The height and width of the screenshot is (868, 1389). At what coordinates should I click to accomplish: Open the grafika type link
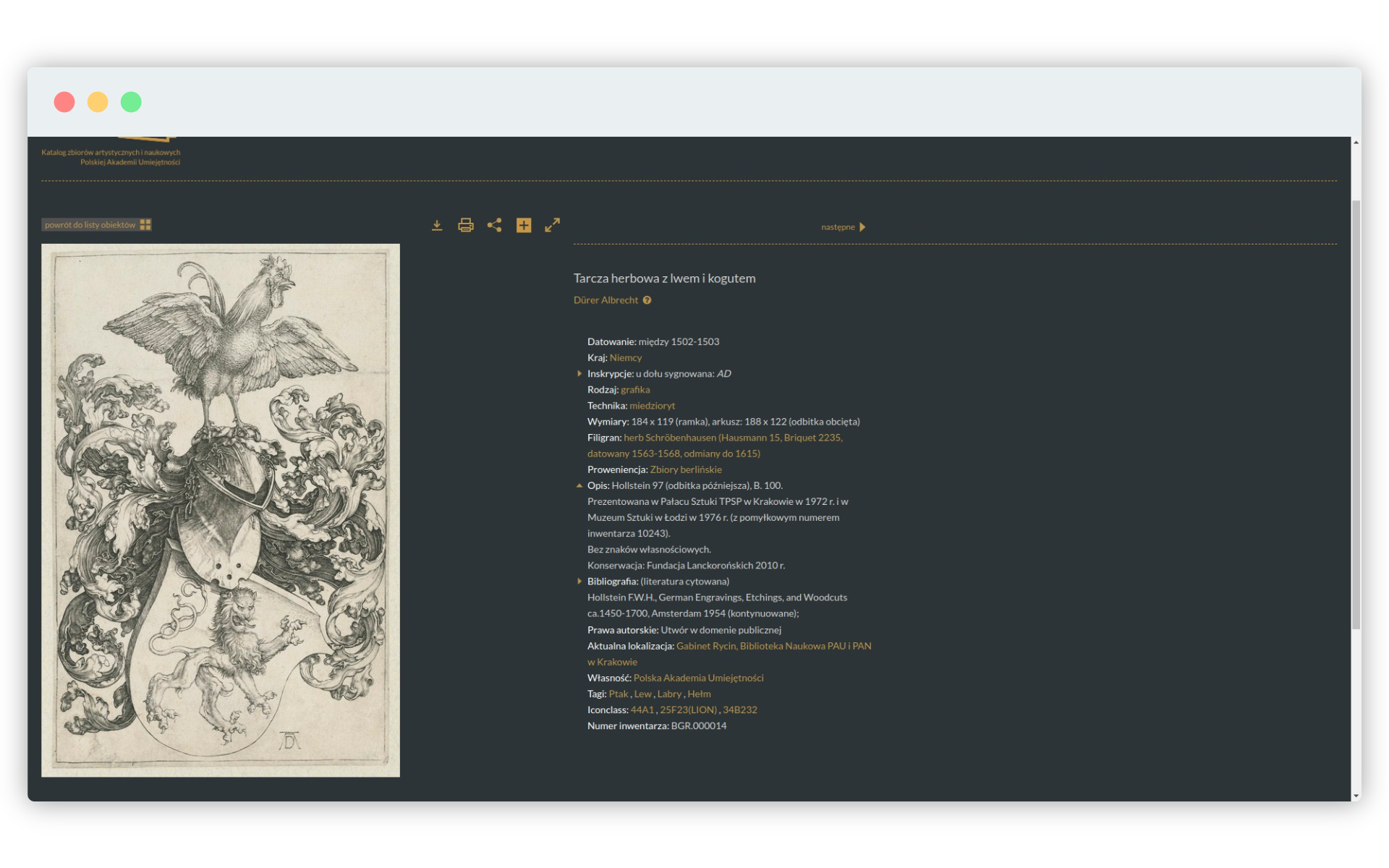(635, 390)
